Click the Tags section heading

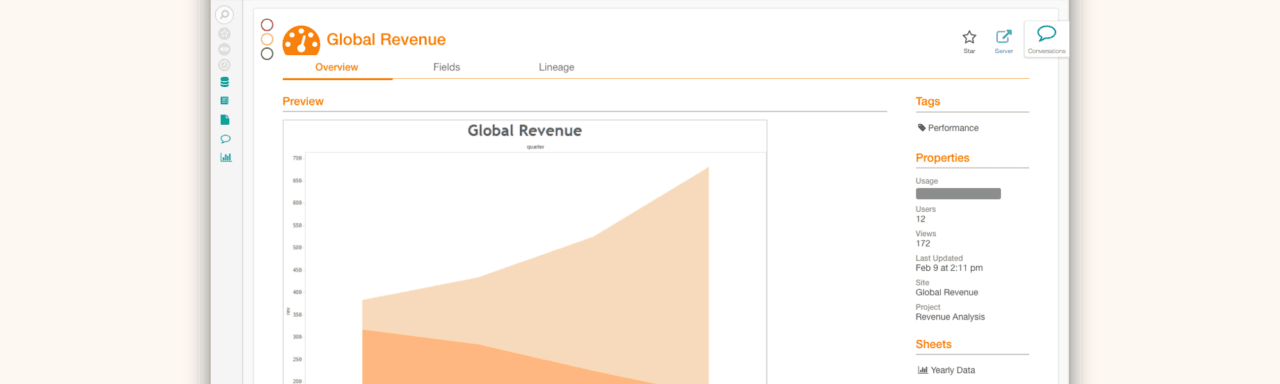[928, 101]
